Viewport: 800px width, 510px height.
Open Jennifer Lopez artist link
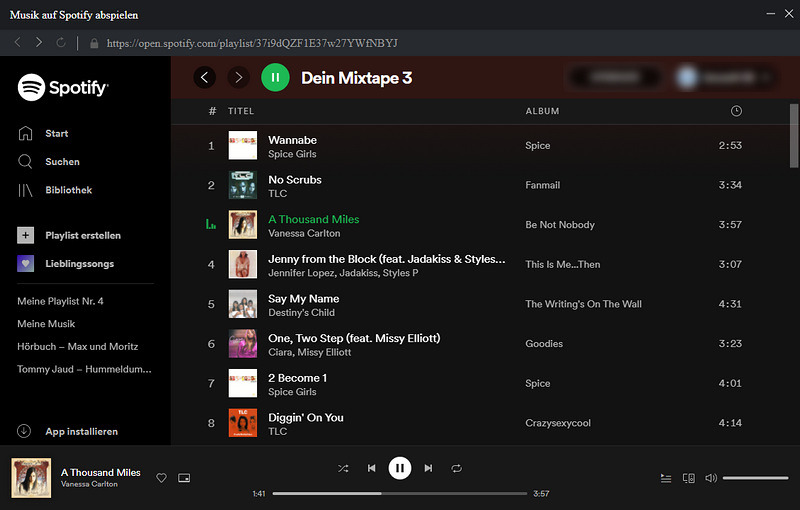click(x=301, y=273)
